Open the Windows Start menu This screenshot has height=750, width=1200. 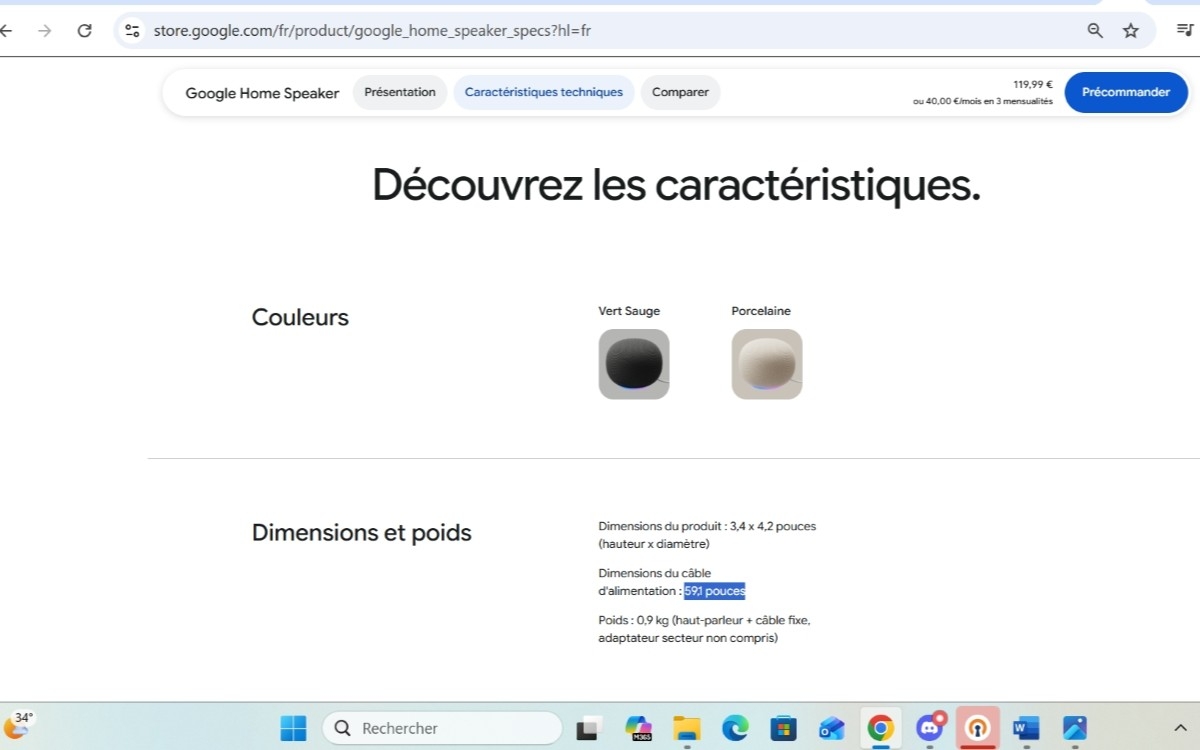[x=293, y=728]
